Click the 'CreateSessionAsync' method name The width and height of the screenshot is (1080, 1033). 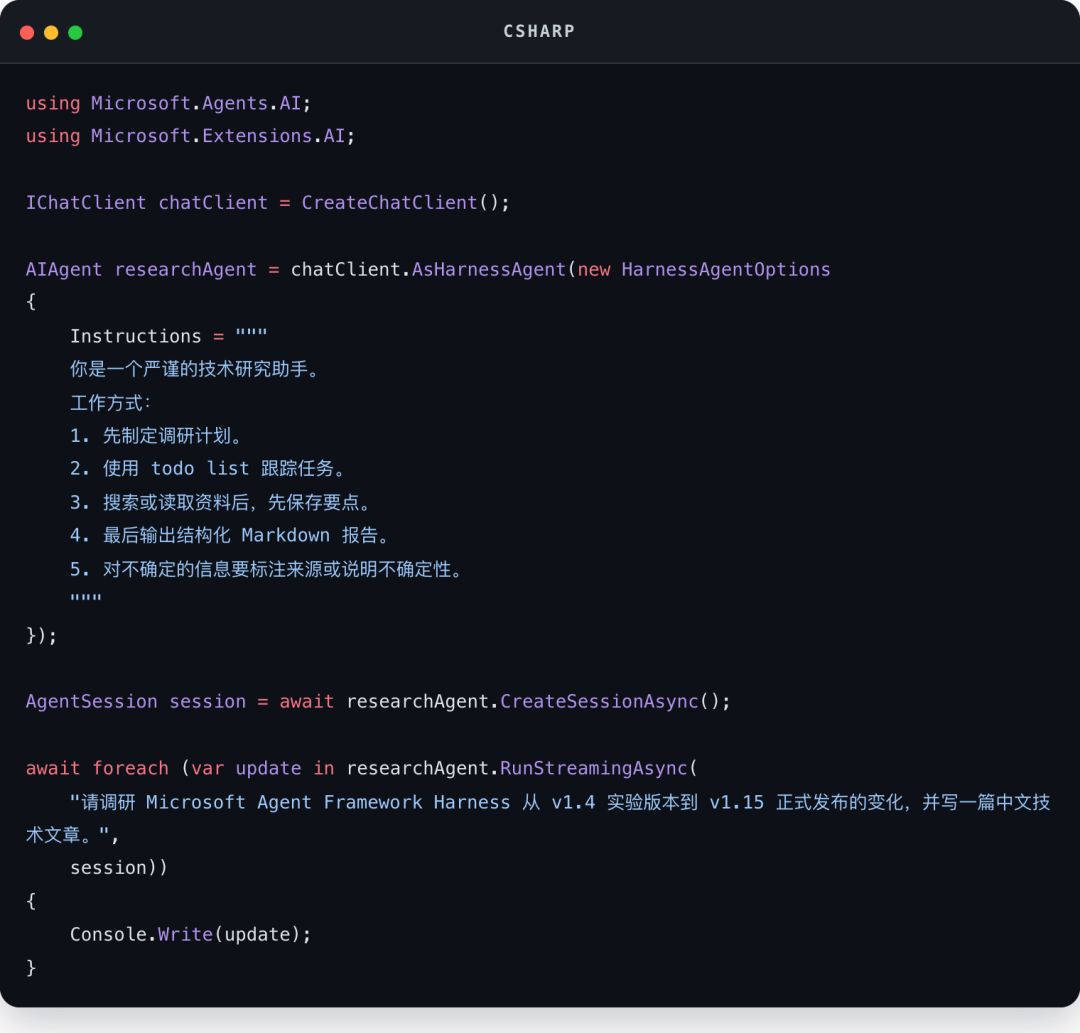pos(599,701)
